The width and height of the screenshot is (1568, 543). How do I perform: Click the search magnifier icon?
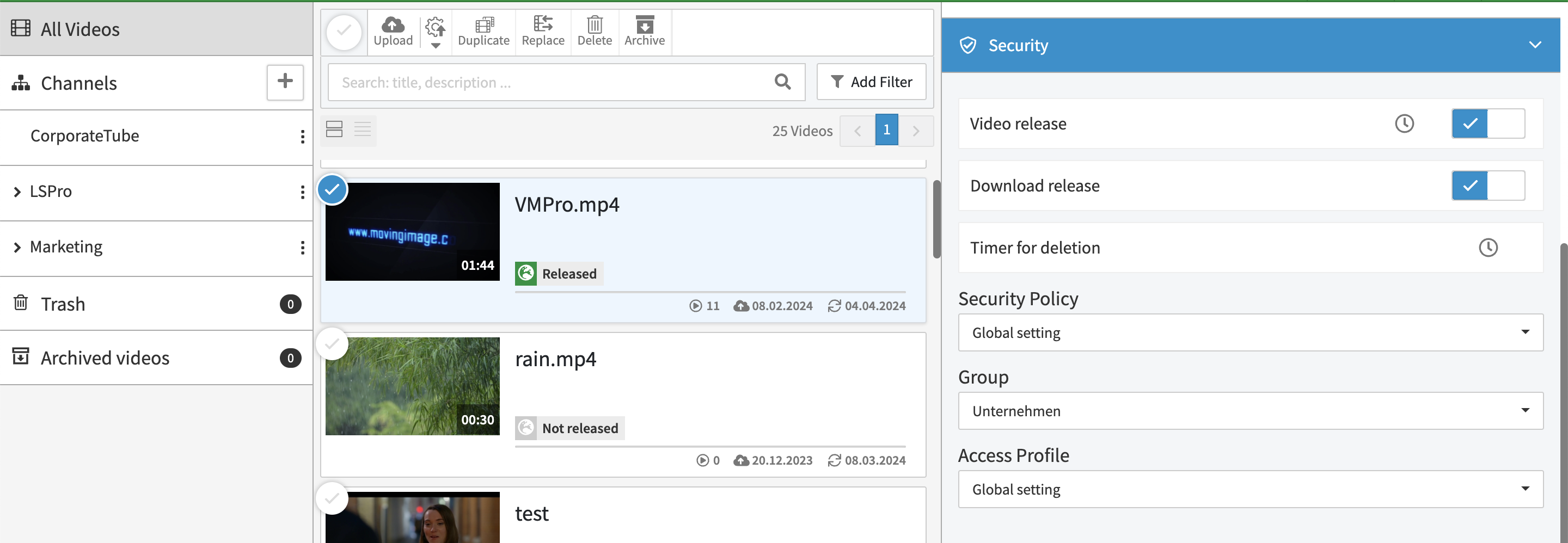(x=783, y=82)
